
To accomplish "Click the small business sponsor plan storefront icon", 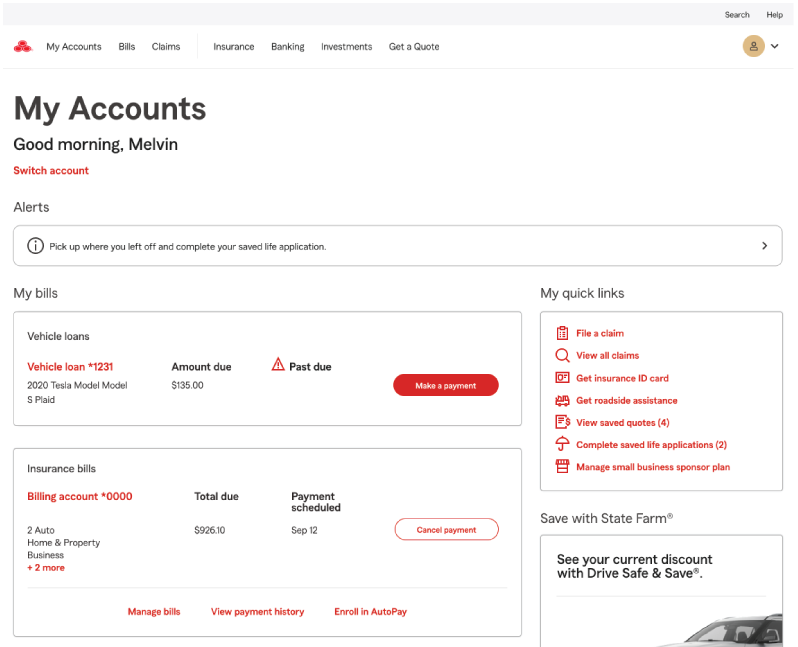I will (562, 467).
